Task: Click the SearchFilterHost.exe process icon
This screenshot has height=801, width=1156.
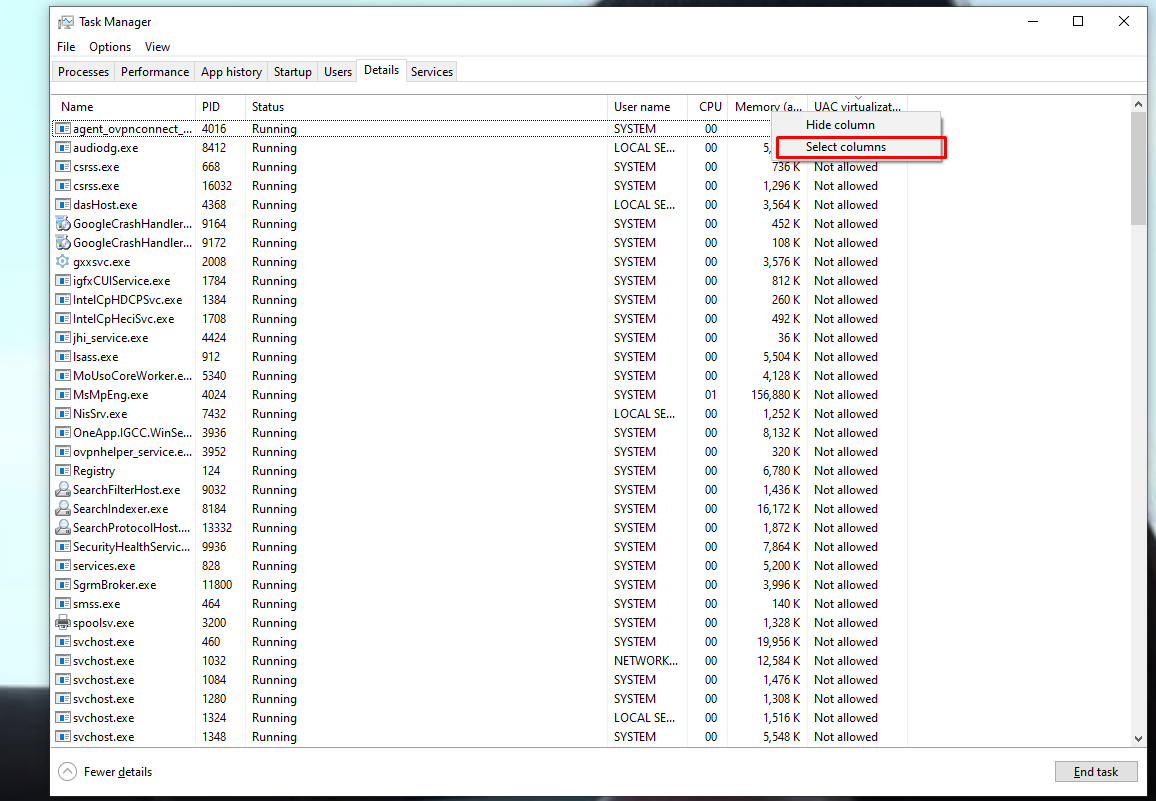Action: coord(63,489)
